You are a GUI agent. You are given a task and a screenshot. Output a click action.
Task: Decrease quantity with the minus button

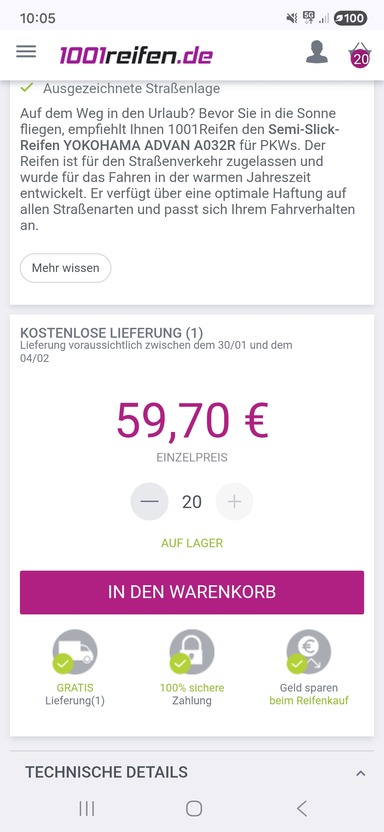150,501
